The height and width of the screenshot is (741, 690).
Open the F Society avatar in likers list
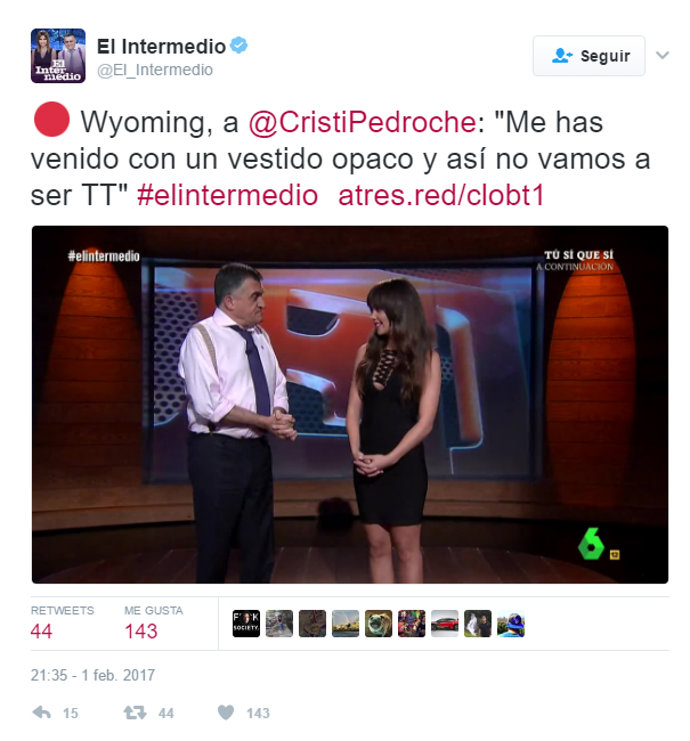click(x=246, y=623)
